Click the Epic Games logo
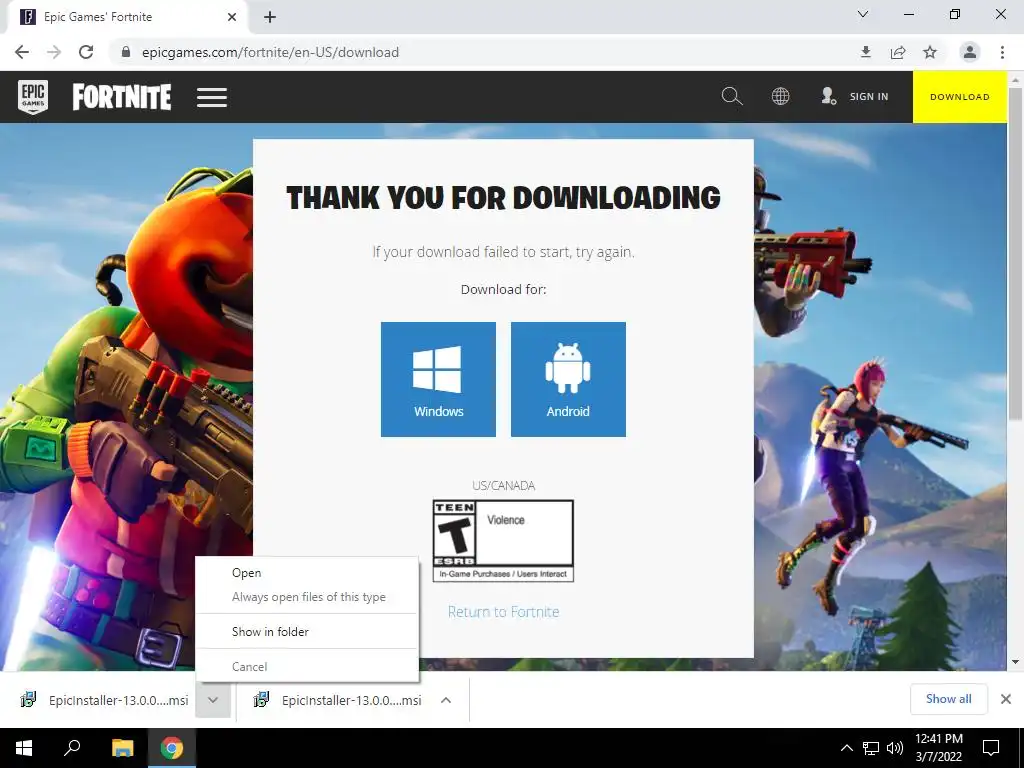Screen dimensions: 1024x768 coord(33,97)
